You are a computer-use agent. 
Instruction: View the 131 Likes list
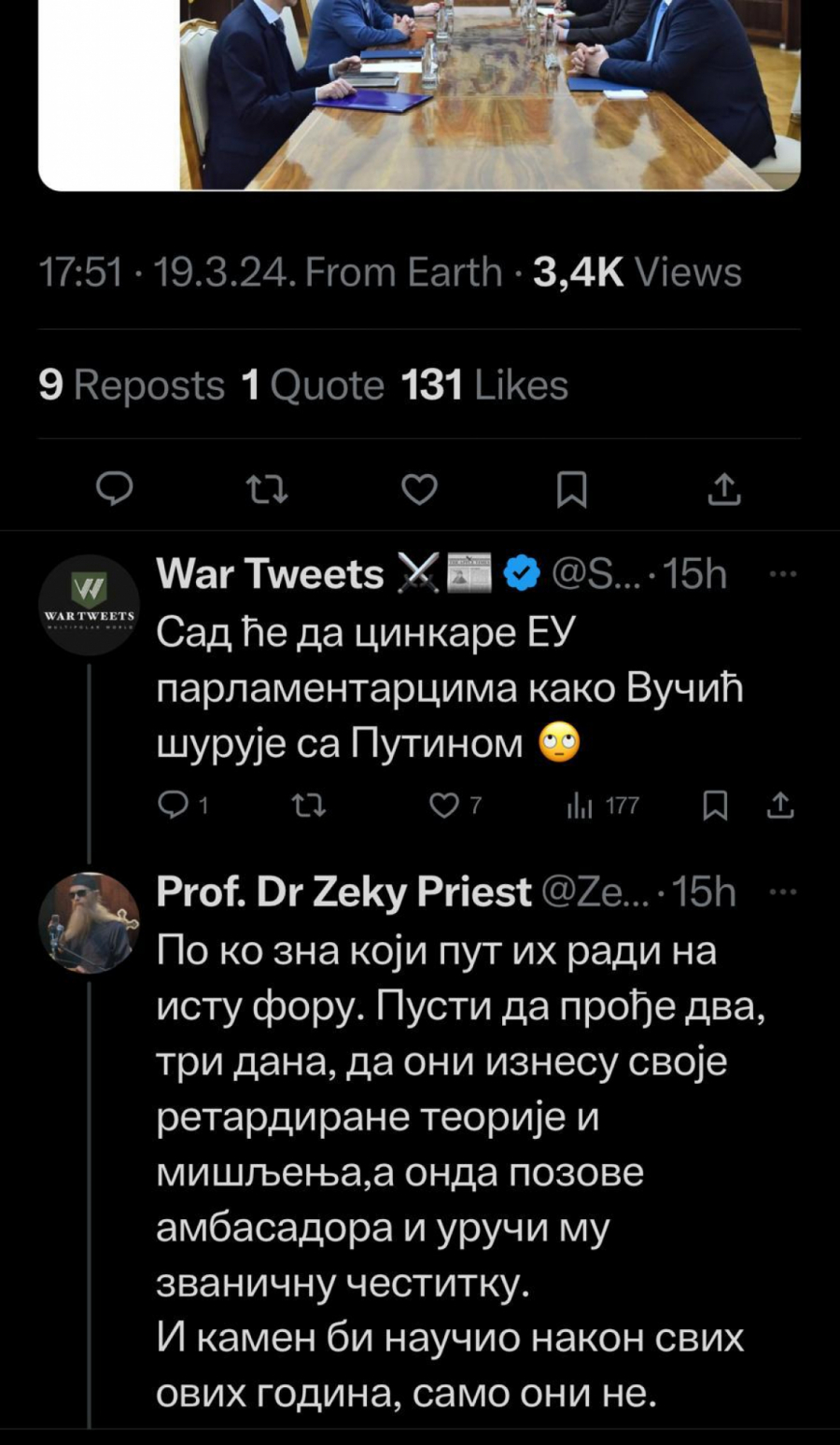484,385
